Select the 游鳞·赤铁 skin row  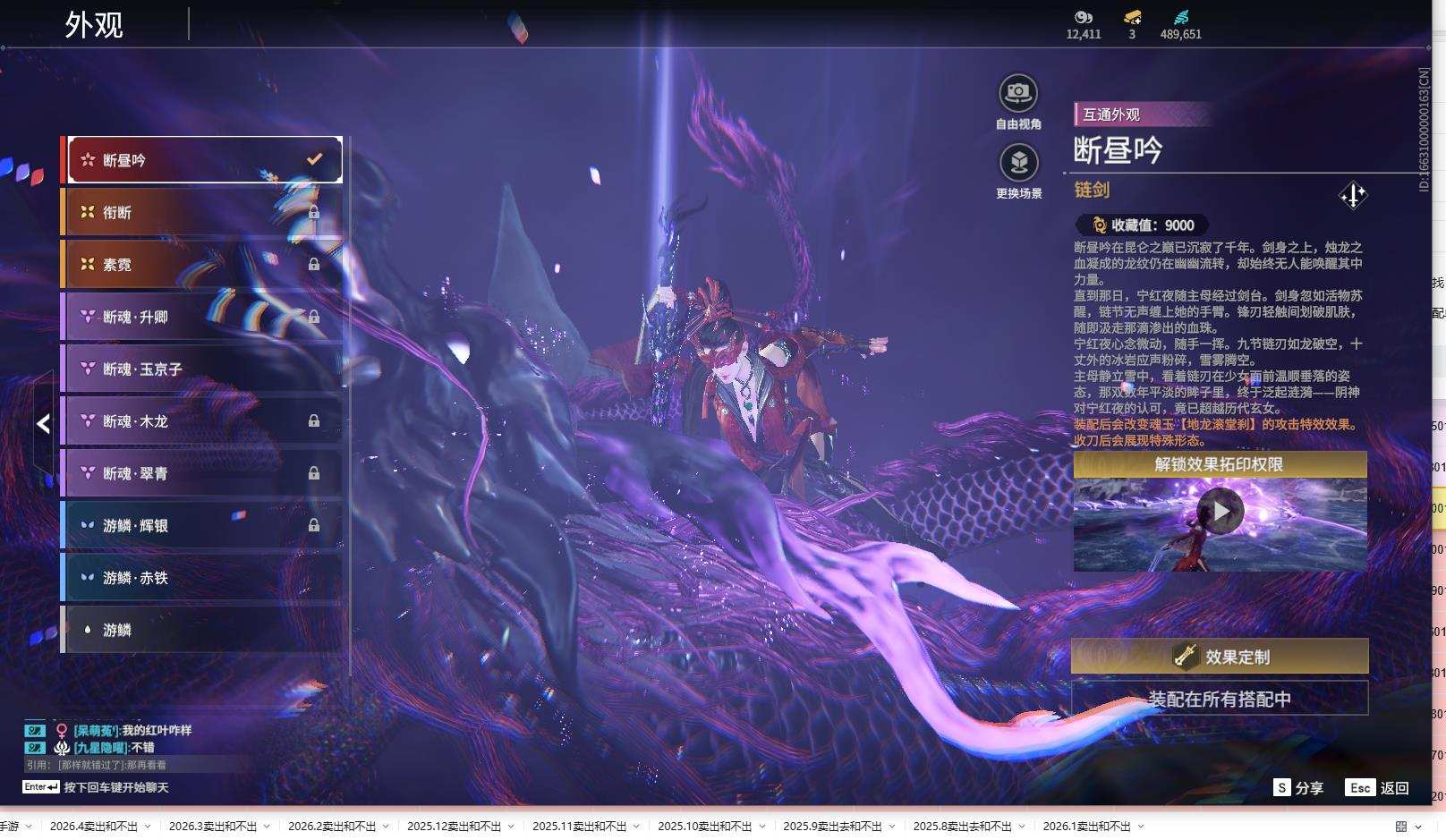(202, 578)
